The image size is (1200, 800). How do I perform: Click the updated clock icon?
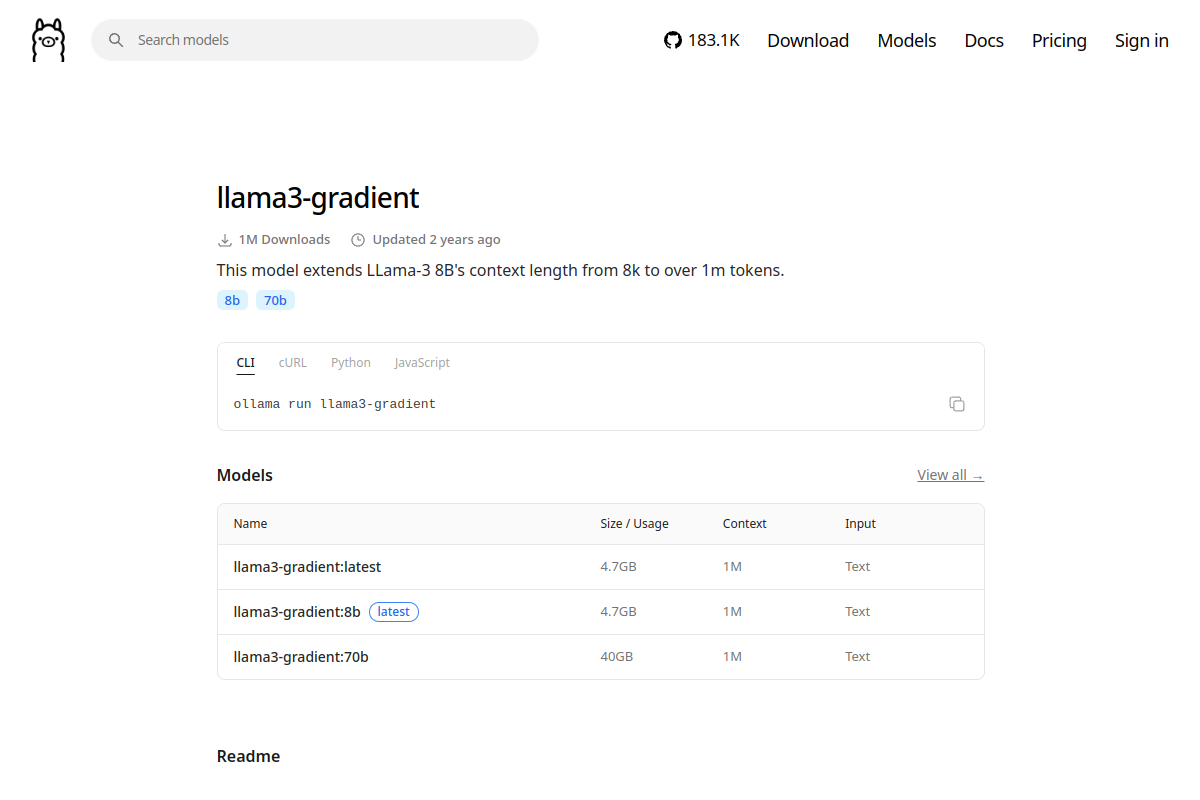click(x=358, y=240)
